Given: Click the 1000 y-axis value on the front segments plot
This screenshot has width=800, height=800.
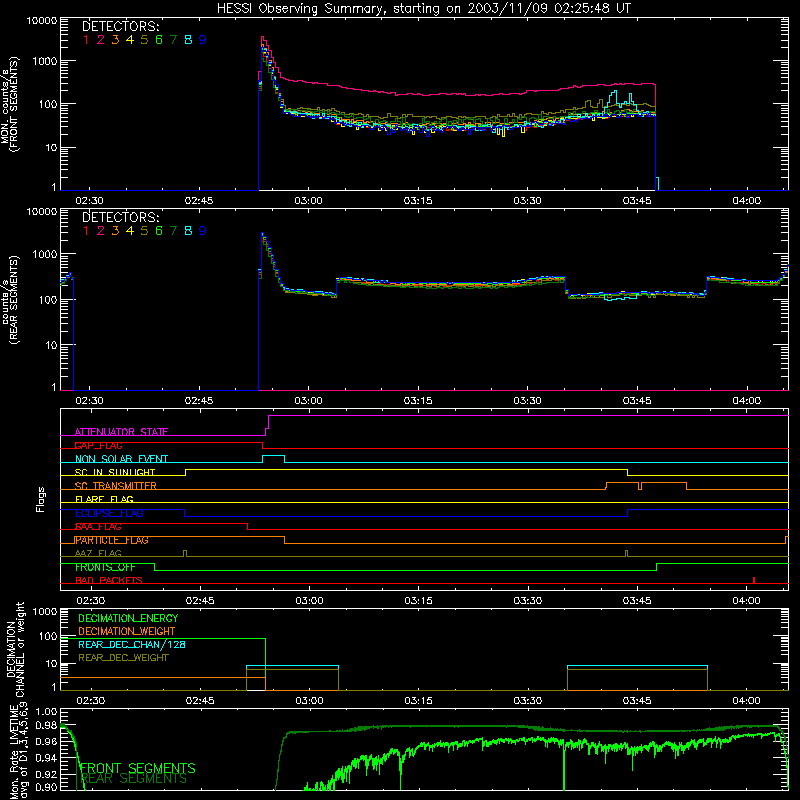Looking at the screenshot, I should pyautogui.click(x=44, y=61).
